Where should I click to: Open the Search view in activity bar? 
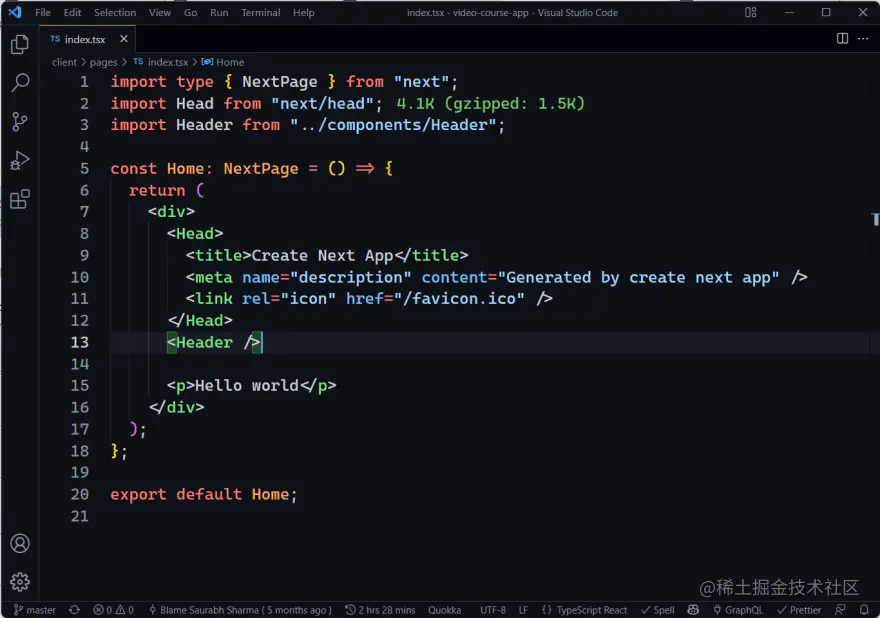tap(20, 83)
